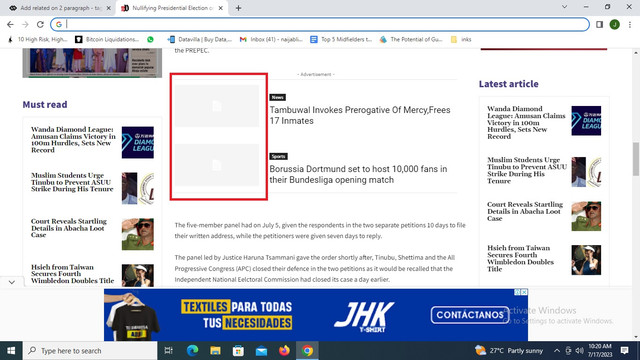Open the Windows Start menu
The image size is (640, 360).
[x=11, y=351]
